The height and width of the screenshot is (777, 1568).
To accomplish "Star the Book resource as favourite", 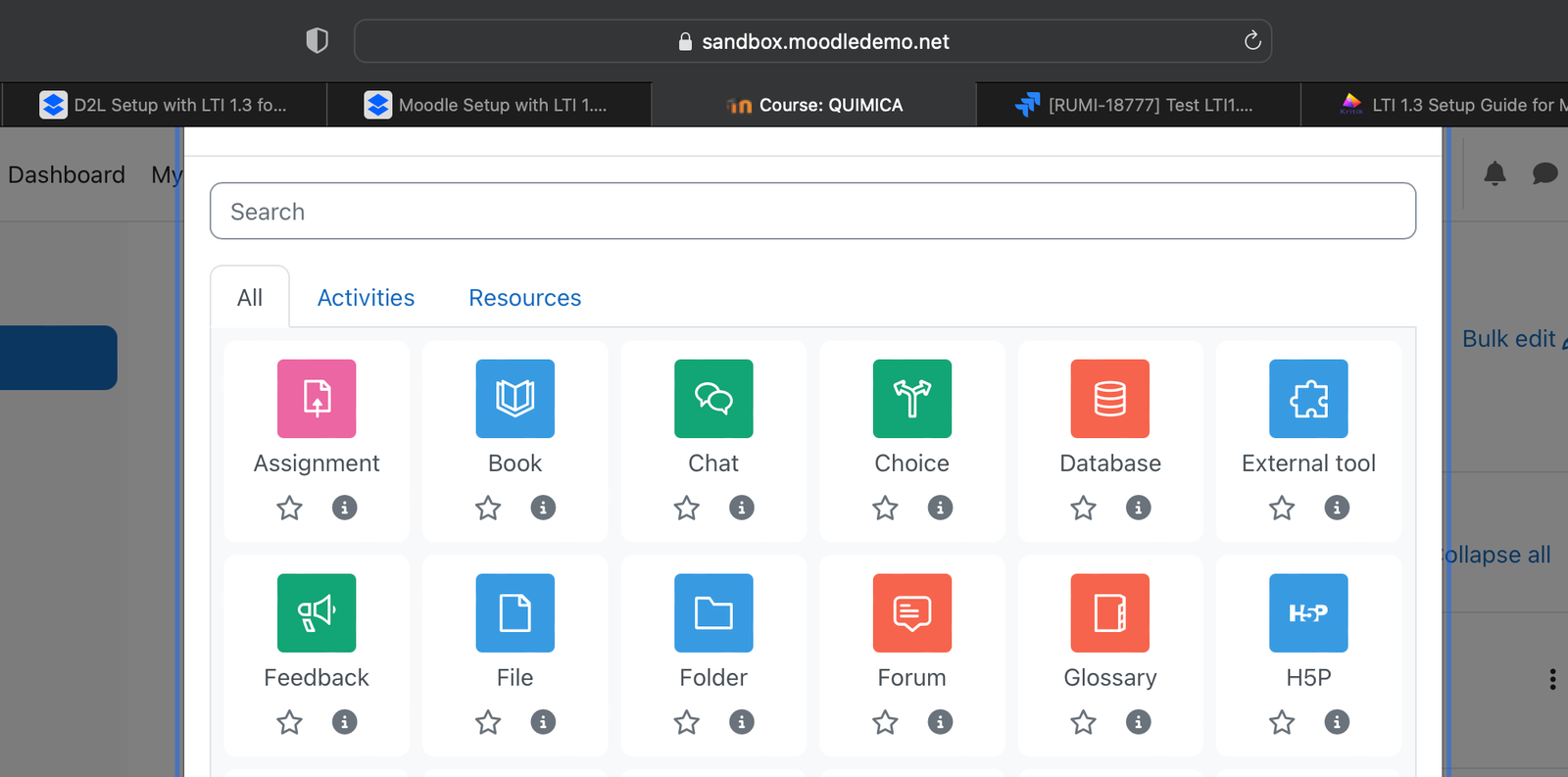I will coord(488,508).
